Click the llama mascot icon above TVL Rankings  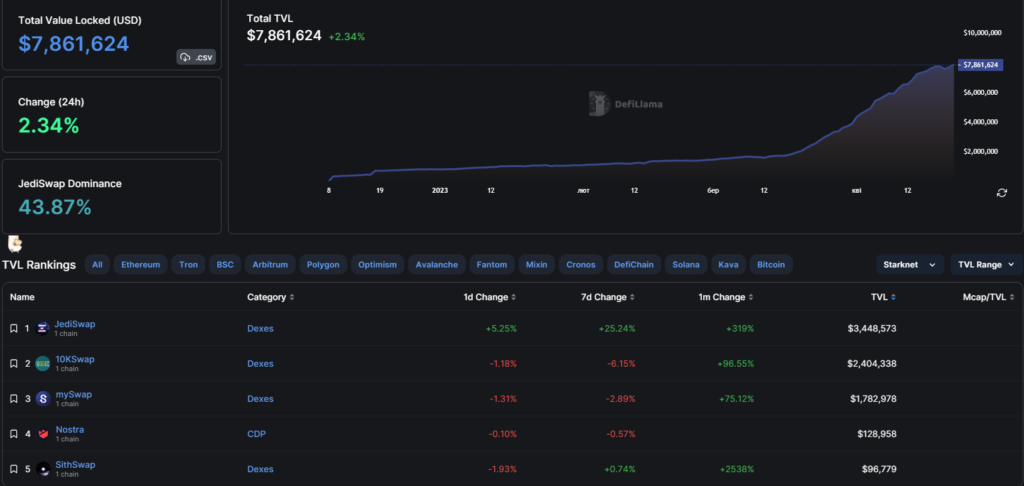click(15, 244)
